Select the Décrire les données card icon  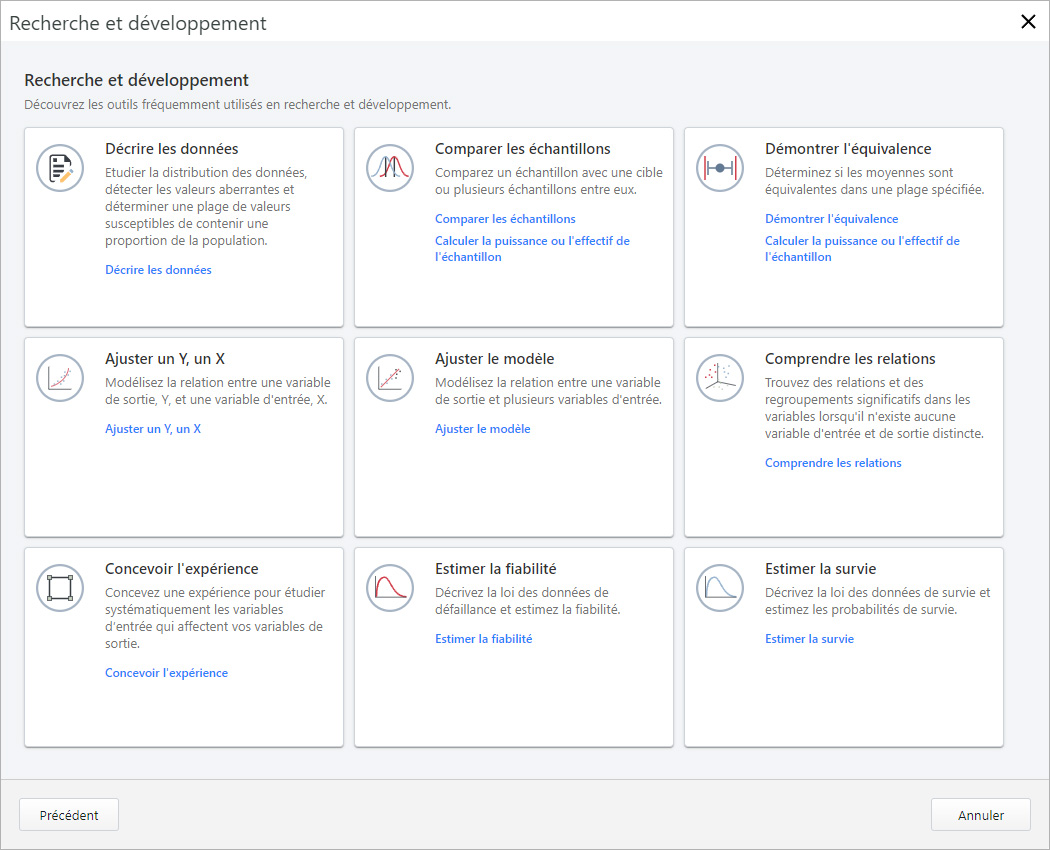coord(60,168)
